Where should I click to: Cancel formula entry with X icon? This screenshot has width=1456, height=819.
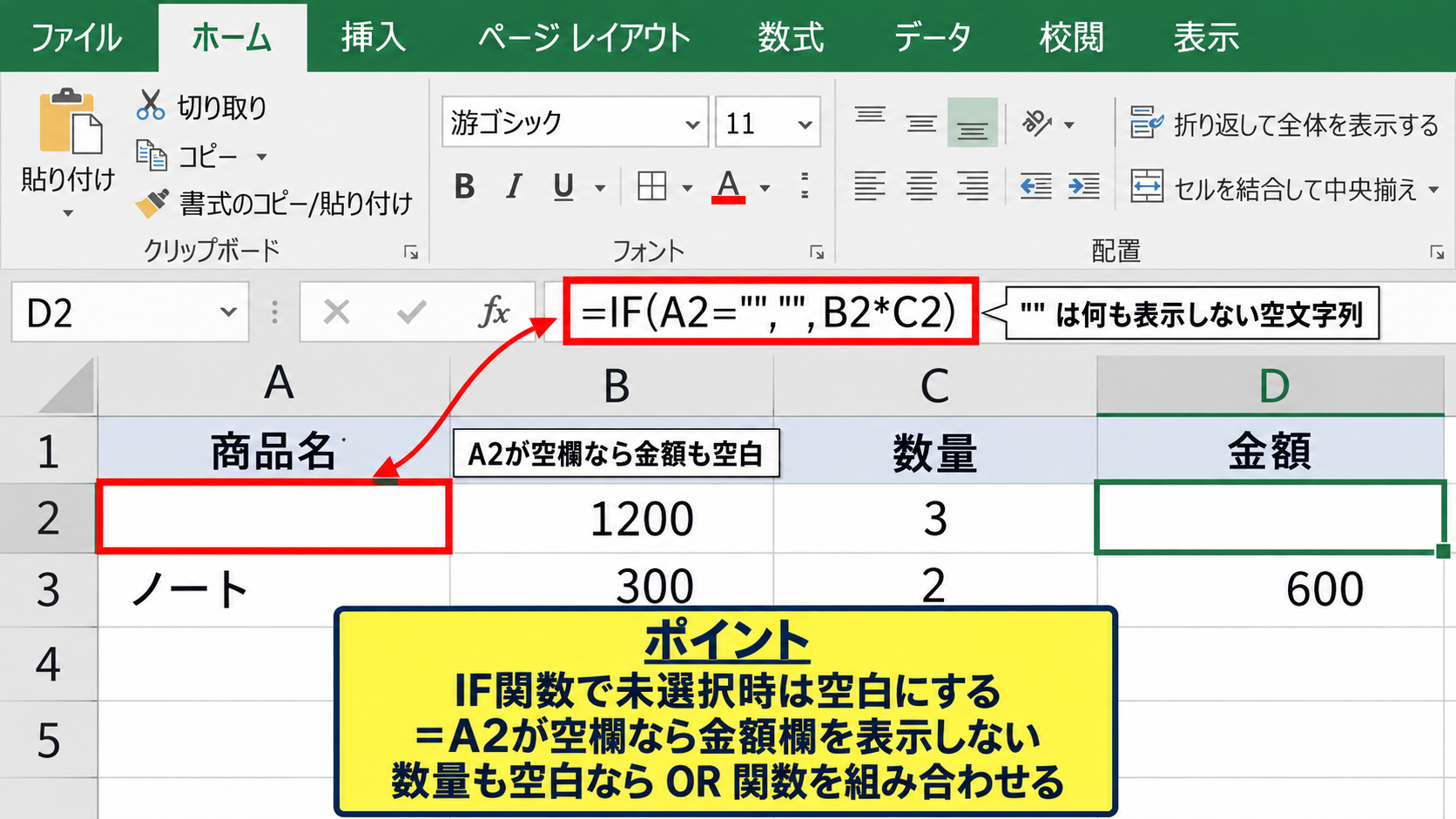tap(337, 312)
